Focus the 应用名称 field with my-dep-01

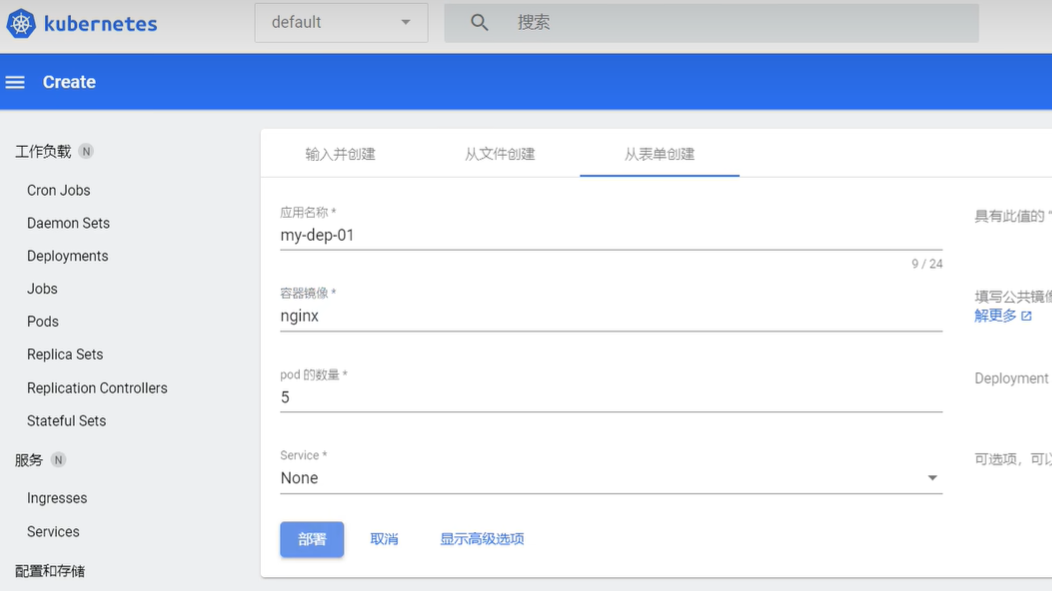[610, 235]
